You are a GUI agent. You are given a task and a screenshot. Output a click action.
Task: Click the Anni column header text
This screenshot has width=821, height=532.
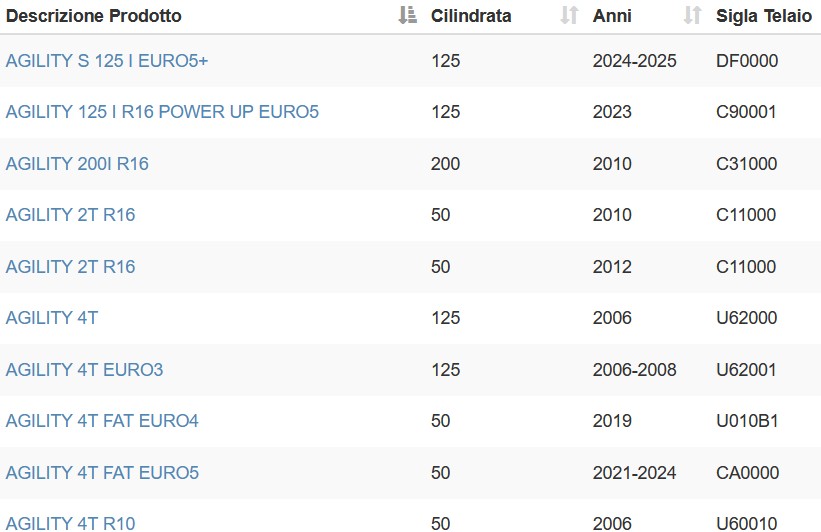[612, 16]
